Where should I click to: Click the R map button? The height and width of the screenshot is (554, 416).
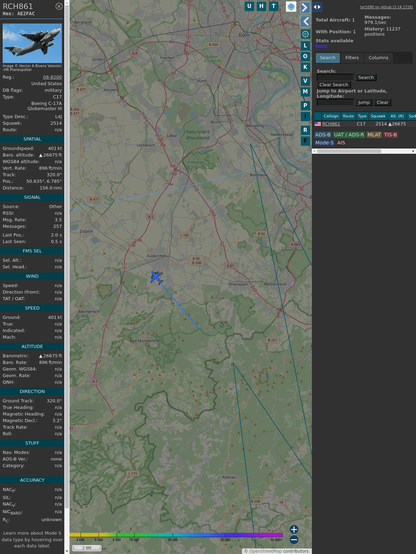(x=305, y=130)
